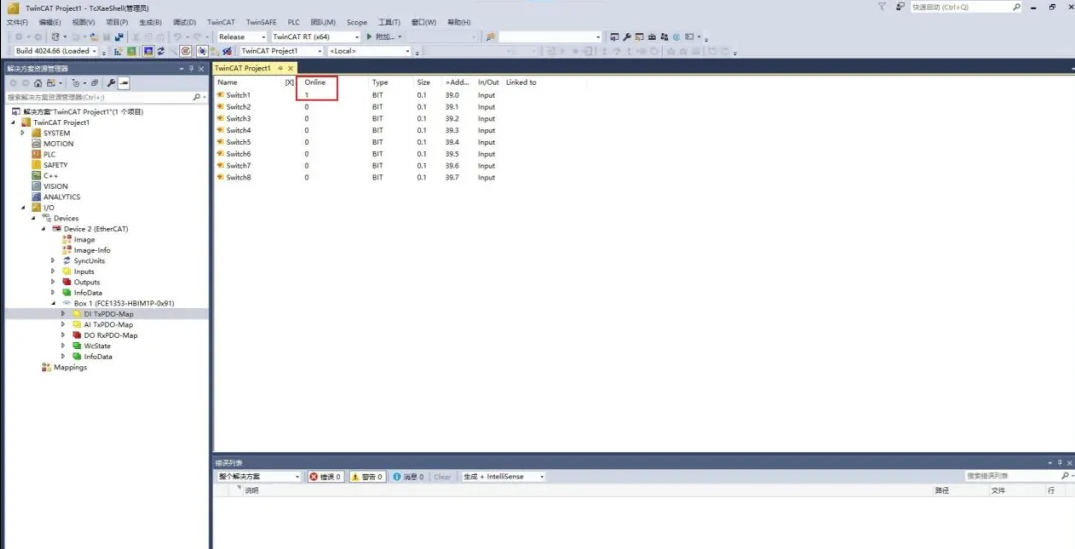
Task: Expand DO RxPDO-Map node
Action: coord(63,335)
